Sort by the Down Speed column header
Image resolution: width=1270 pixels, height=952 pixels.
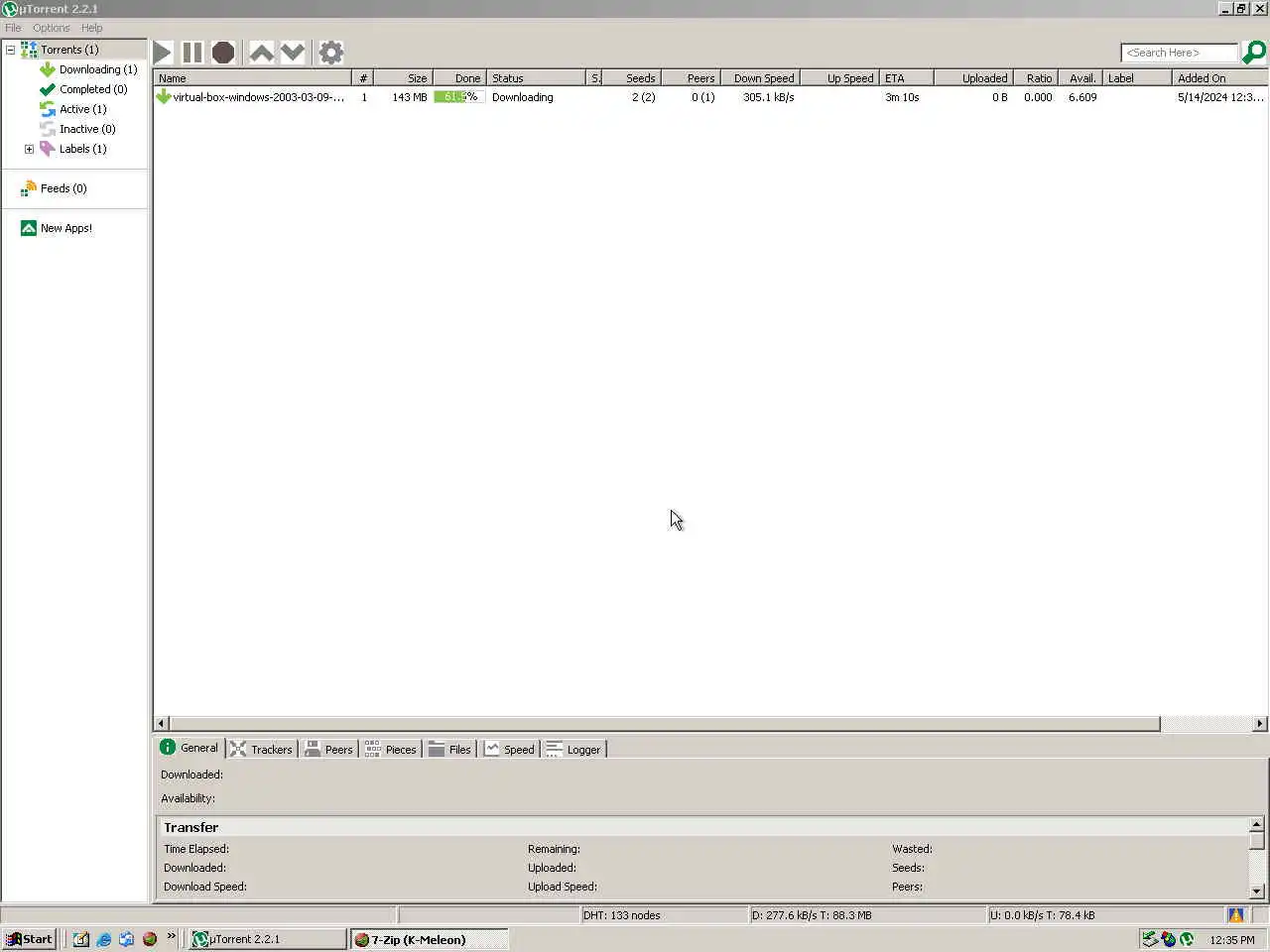click(x=761, y=78)
